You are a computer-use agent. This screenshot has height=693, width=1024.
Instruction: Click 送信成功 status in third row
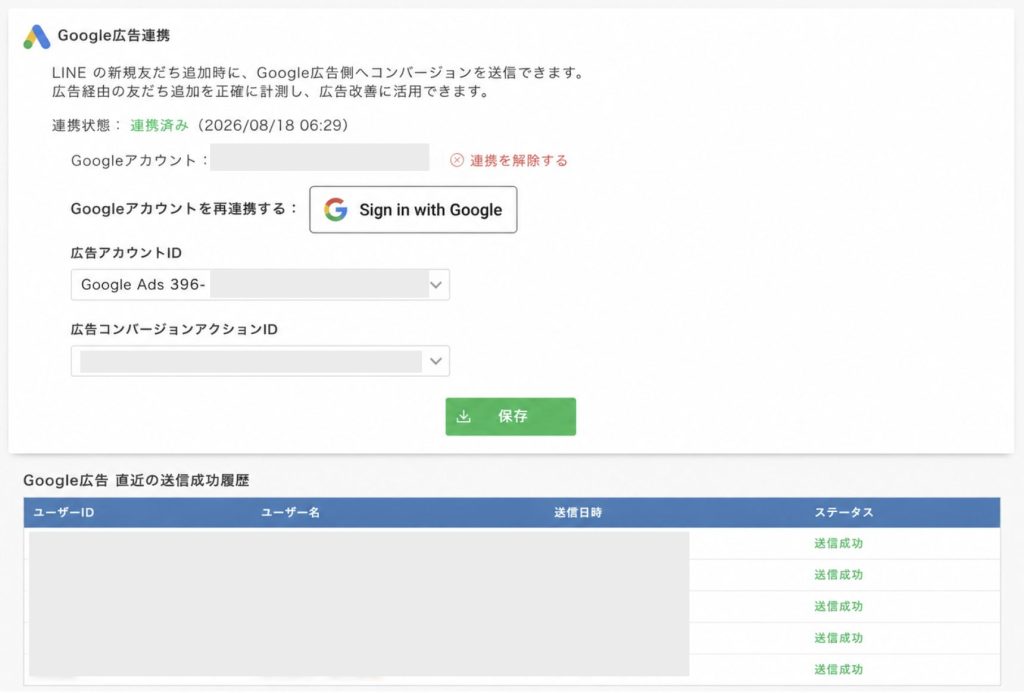coord(839,606)
